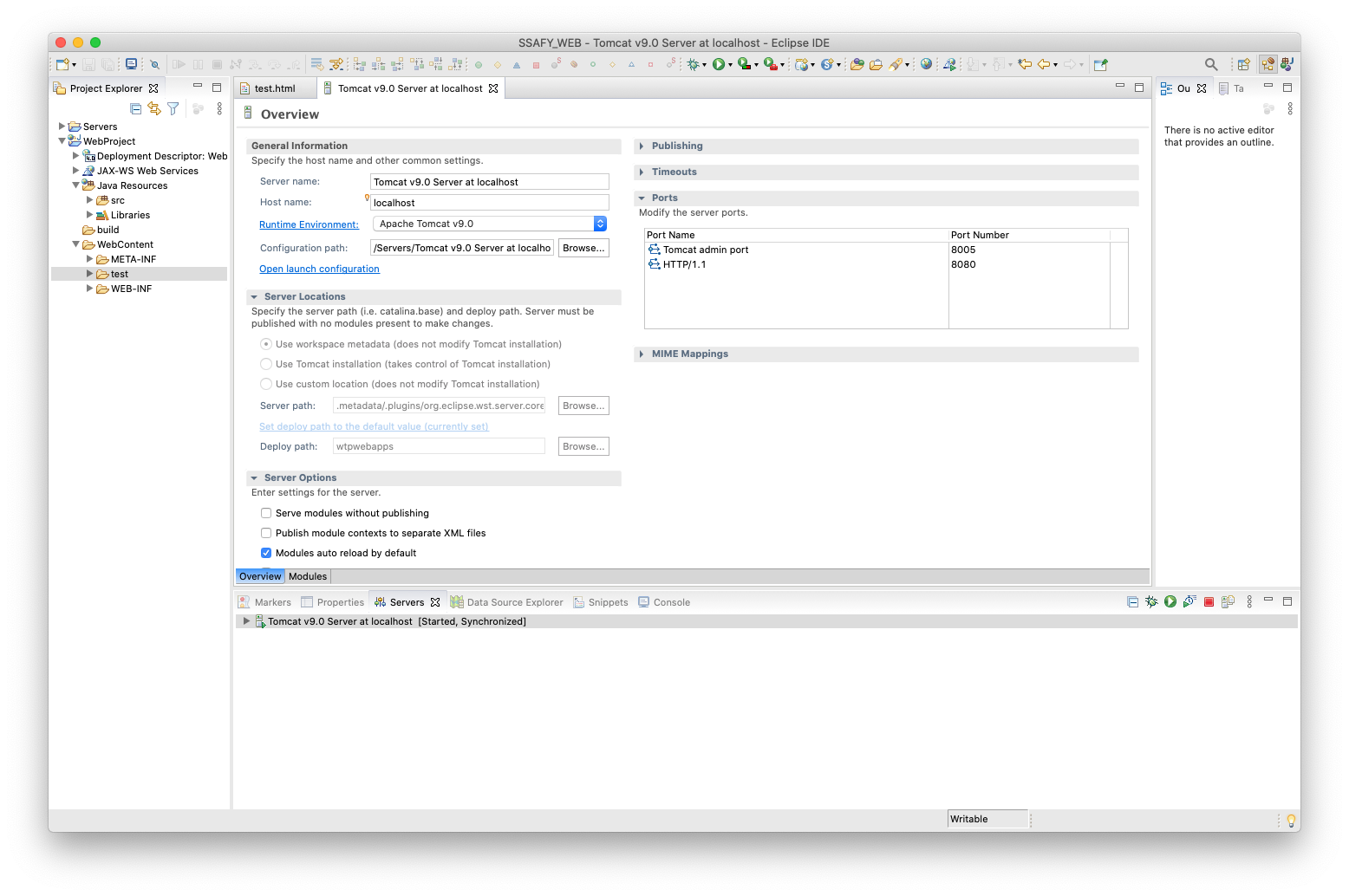1349x896 pixels.
Task: Select Use custom location radio option
Action: (x=266, y=384)
